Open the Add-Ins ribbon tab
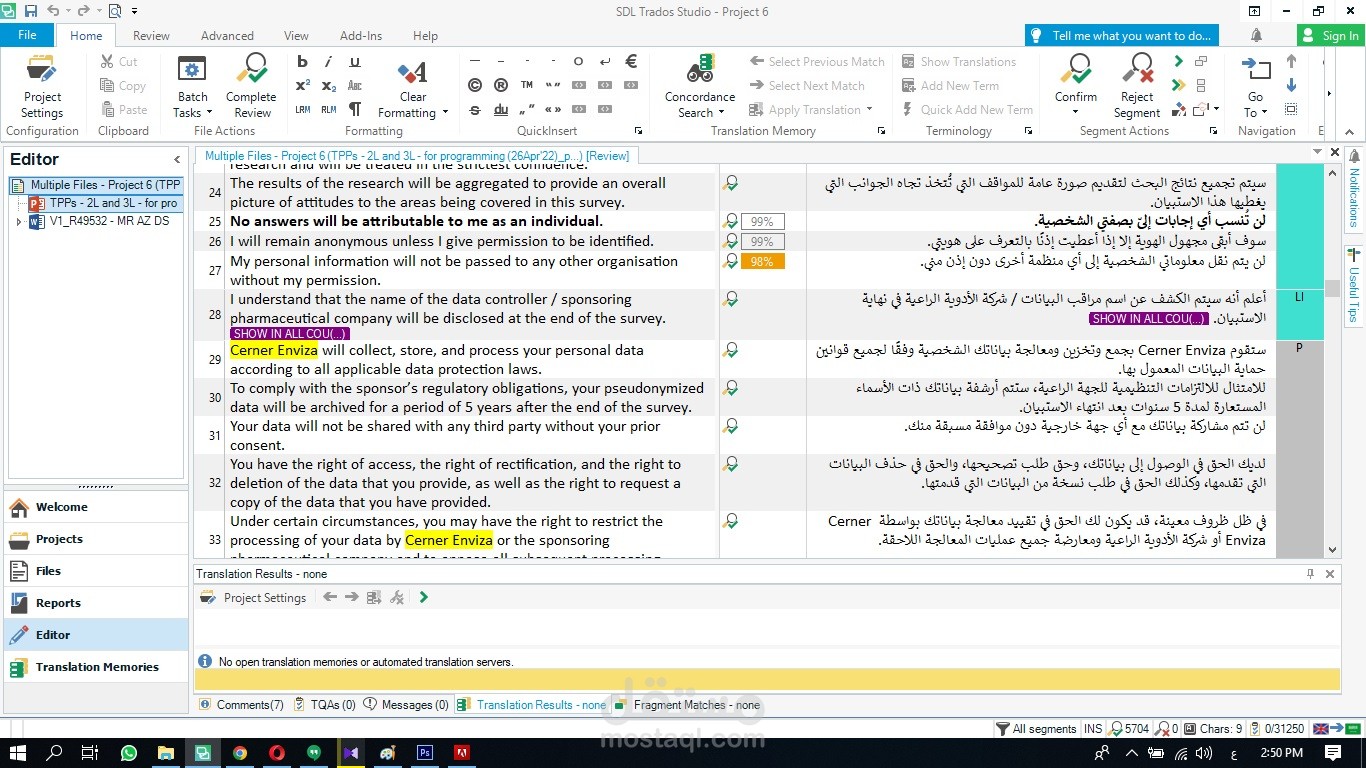This screenshot has width=1366, height=768. pos(361,36)
